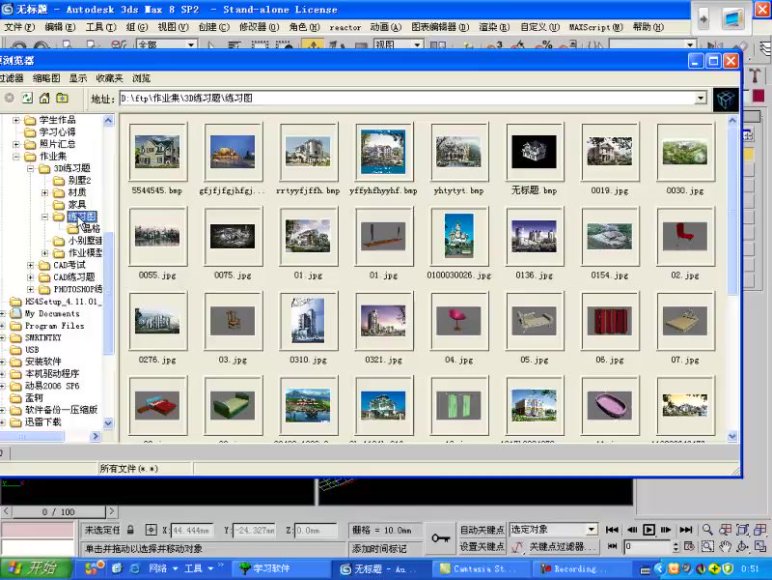Toggle key mode button left of frame field

point(612,546)
